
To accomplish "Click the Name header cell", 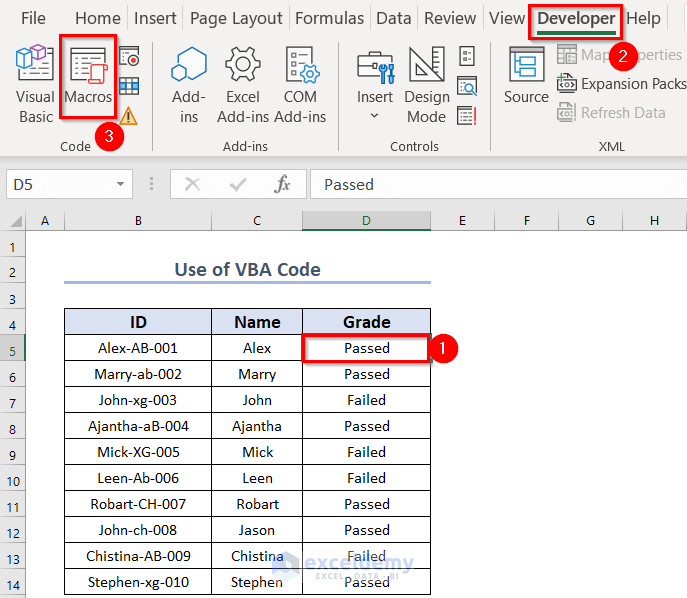I will pyautogui.click(x=257, y=322).
